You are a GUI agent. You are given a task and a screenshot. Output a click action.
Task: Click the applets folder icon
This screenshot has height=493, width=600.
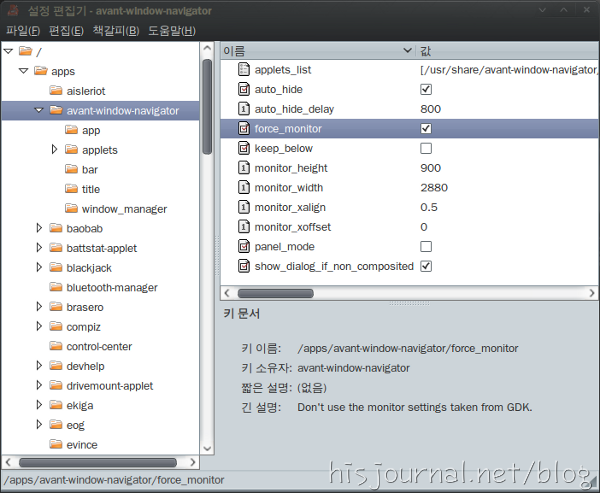click(x=71, y=149)
